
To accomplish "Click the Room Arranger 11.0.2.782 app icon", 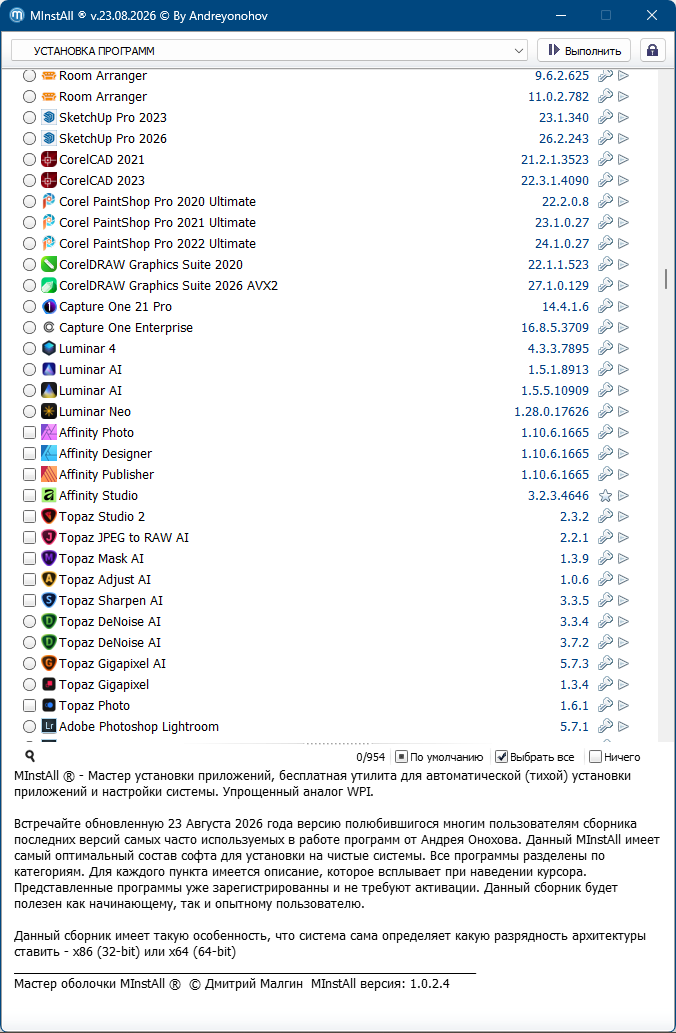I will 49,97.
